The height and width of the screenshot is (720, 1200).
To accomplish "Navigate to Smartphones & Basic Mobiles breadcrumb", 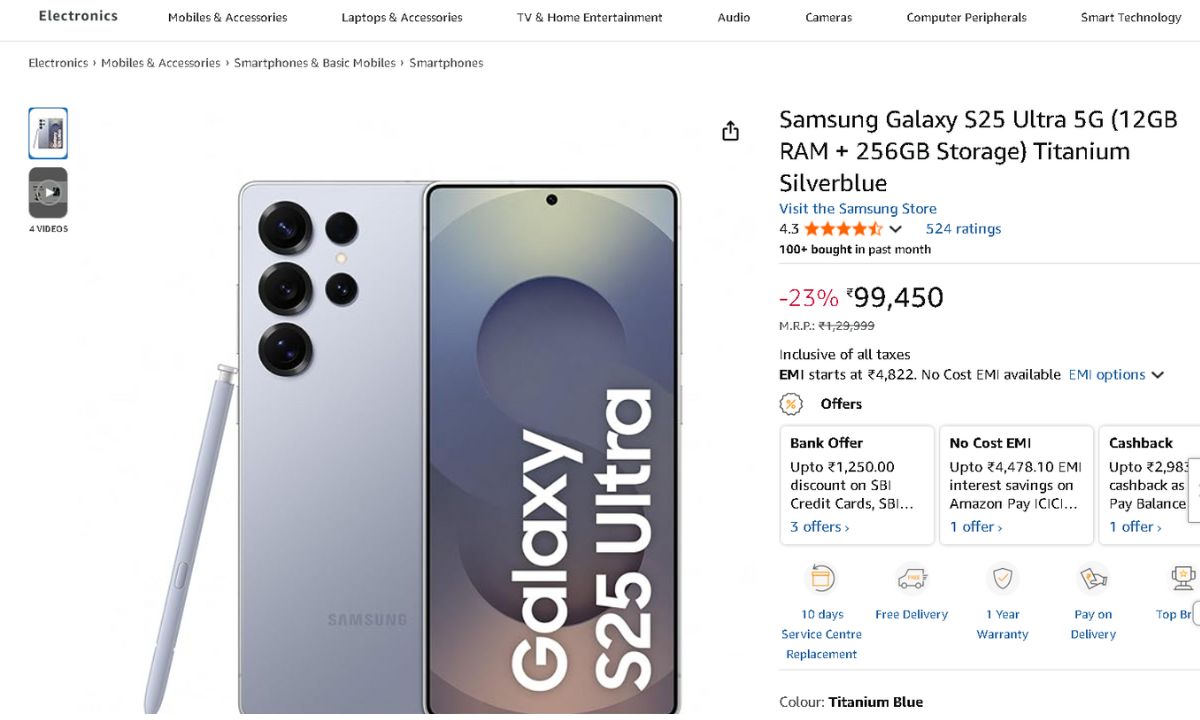I will pyautogui.click(x=315, y=63).
